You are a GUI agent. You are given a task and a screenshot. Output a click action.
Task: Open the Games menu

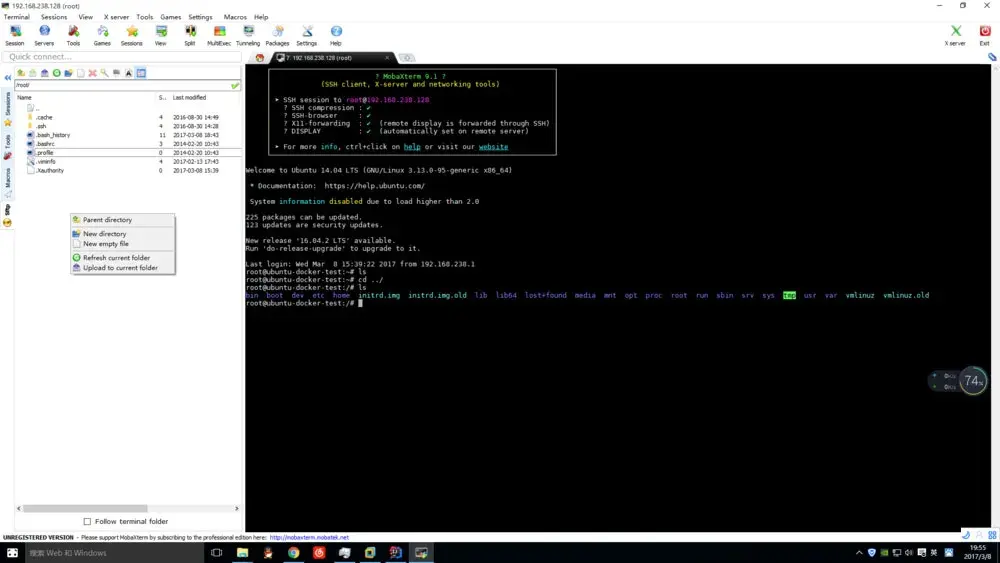[x=170, y=17]
